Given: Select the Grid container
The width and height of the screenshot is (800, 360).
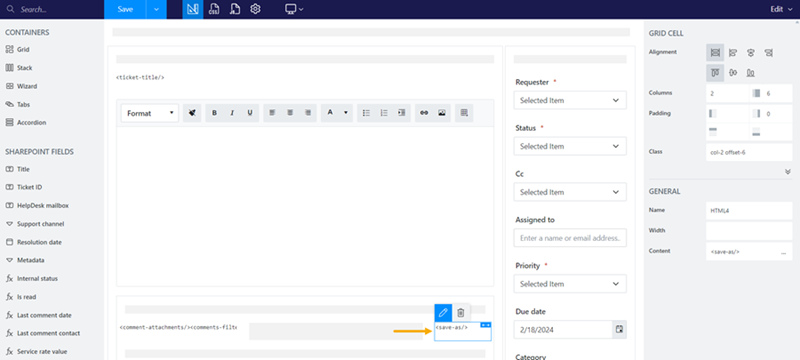Looking at the screenshot, I should click(x=18, y=49).
